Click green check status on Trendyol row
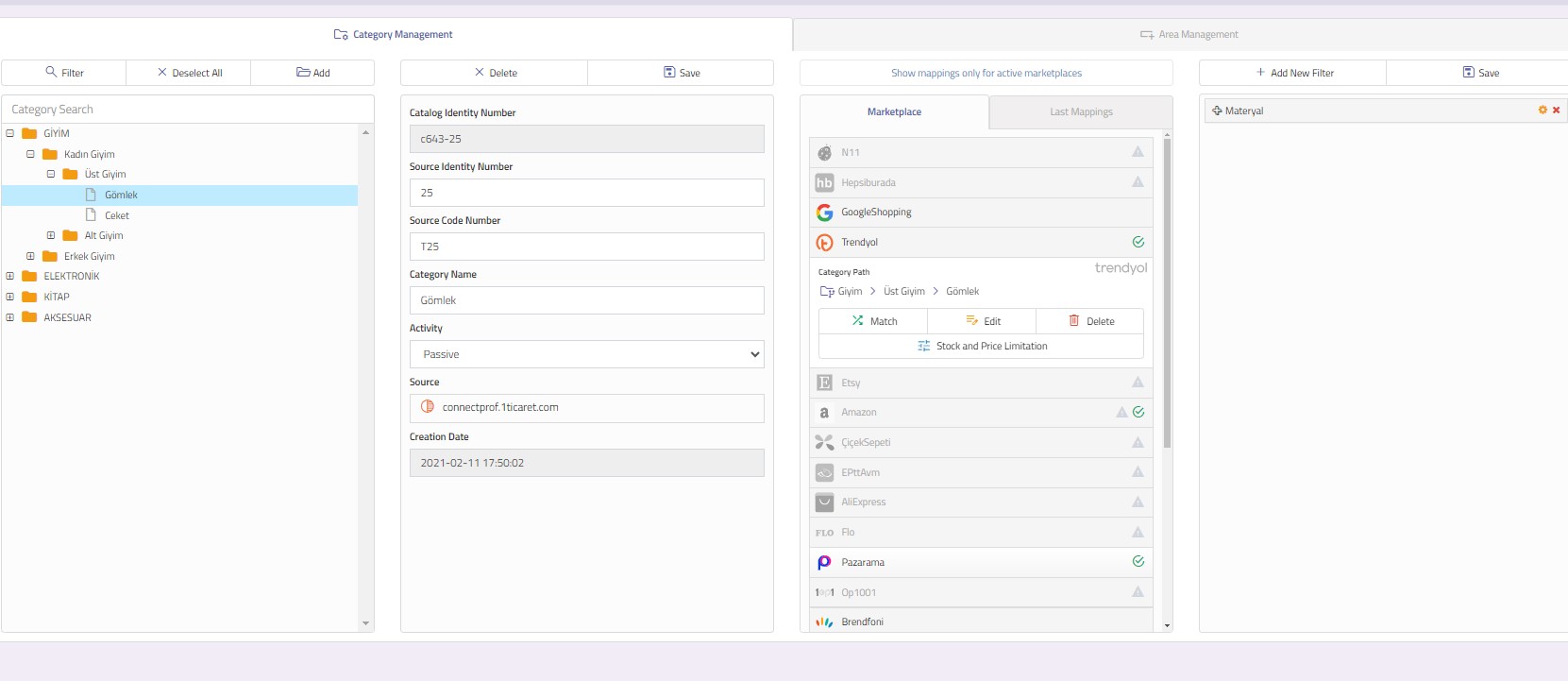The height and width of the screenshot is (681, 1568). point(1138,242)
